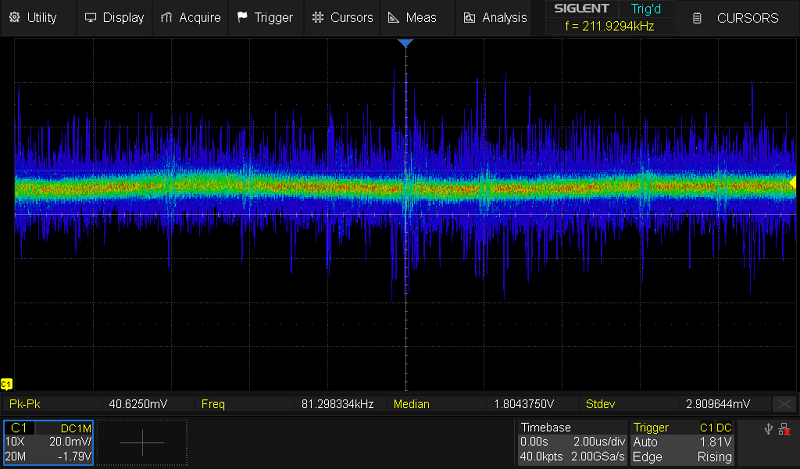Open the Cursors menu
Screen dimensions: 800x469
tap(342, 17)
